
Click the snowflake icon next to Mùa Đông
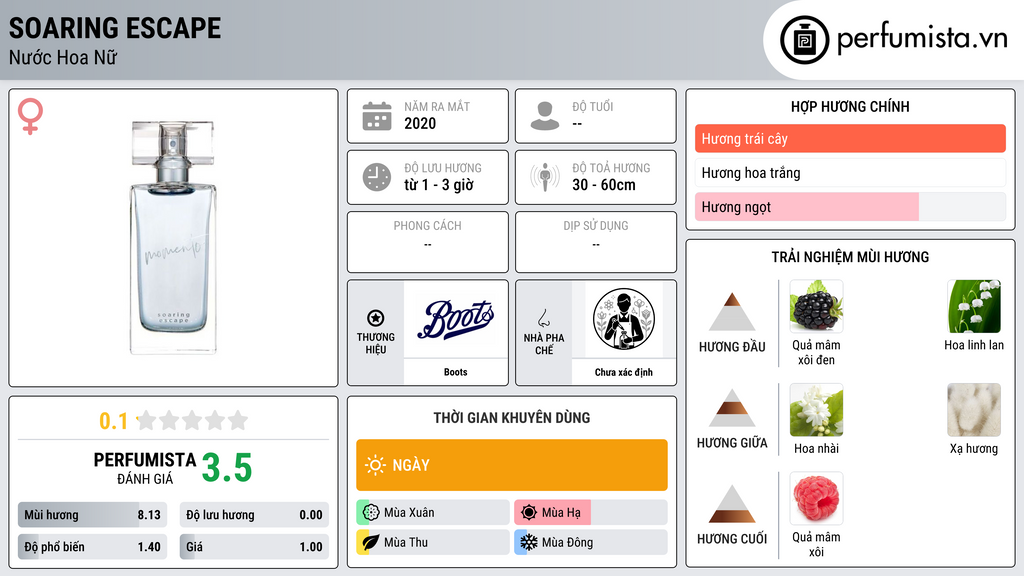[529, 543]
